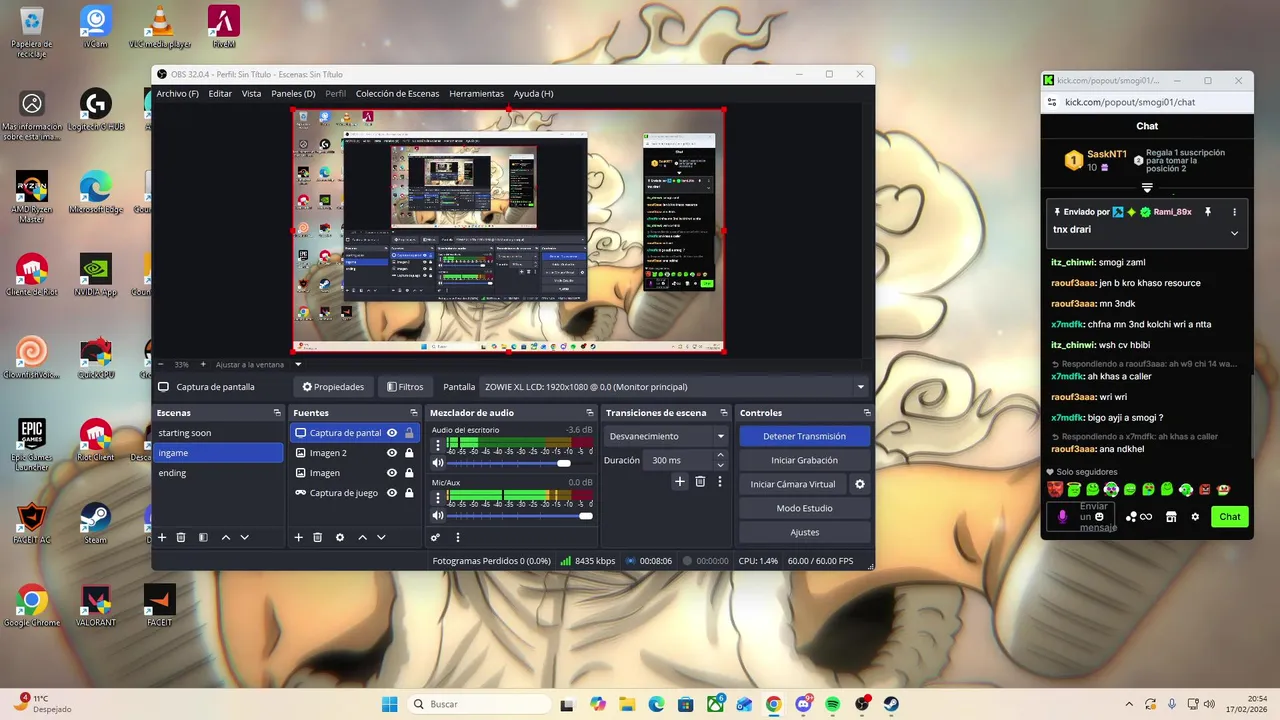Screen dimensions: 1280x720
Task: Lock the Captura de pantalla source
Action: click(409, 433)
